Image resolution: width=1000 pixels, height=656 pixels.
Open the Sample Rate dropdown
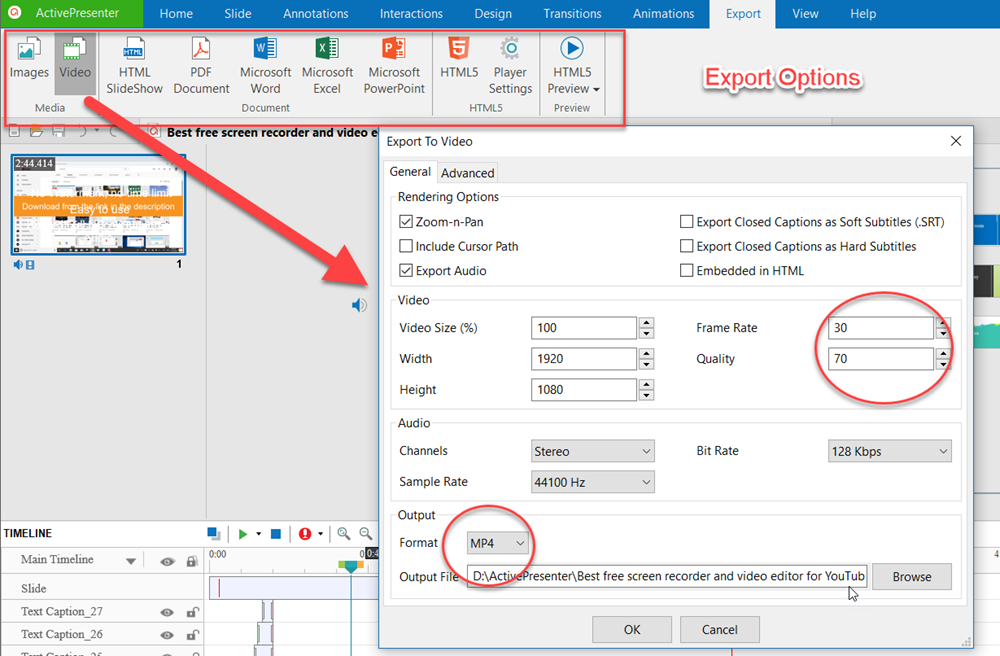point(592,482)
